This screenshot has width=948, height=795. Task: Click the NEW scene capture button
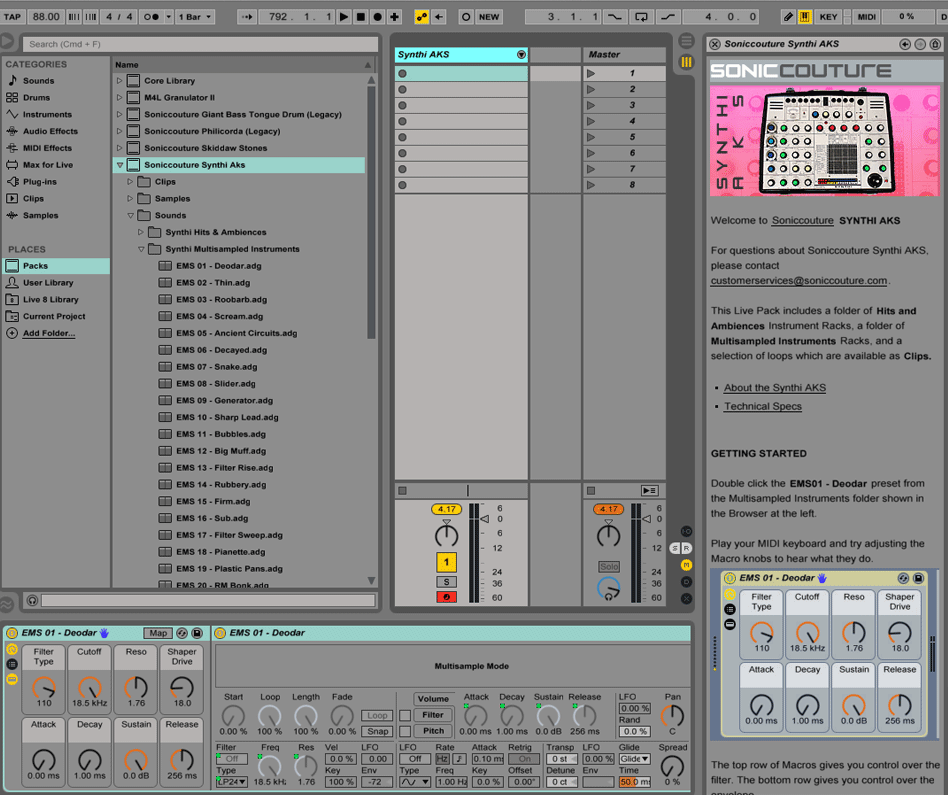[489, 17]
